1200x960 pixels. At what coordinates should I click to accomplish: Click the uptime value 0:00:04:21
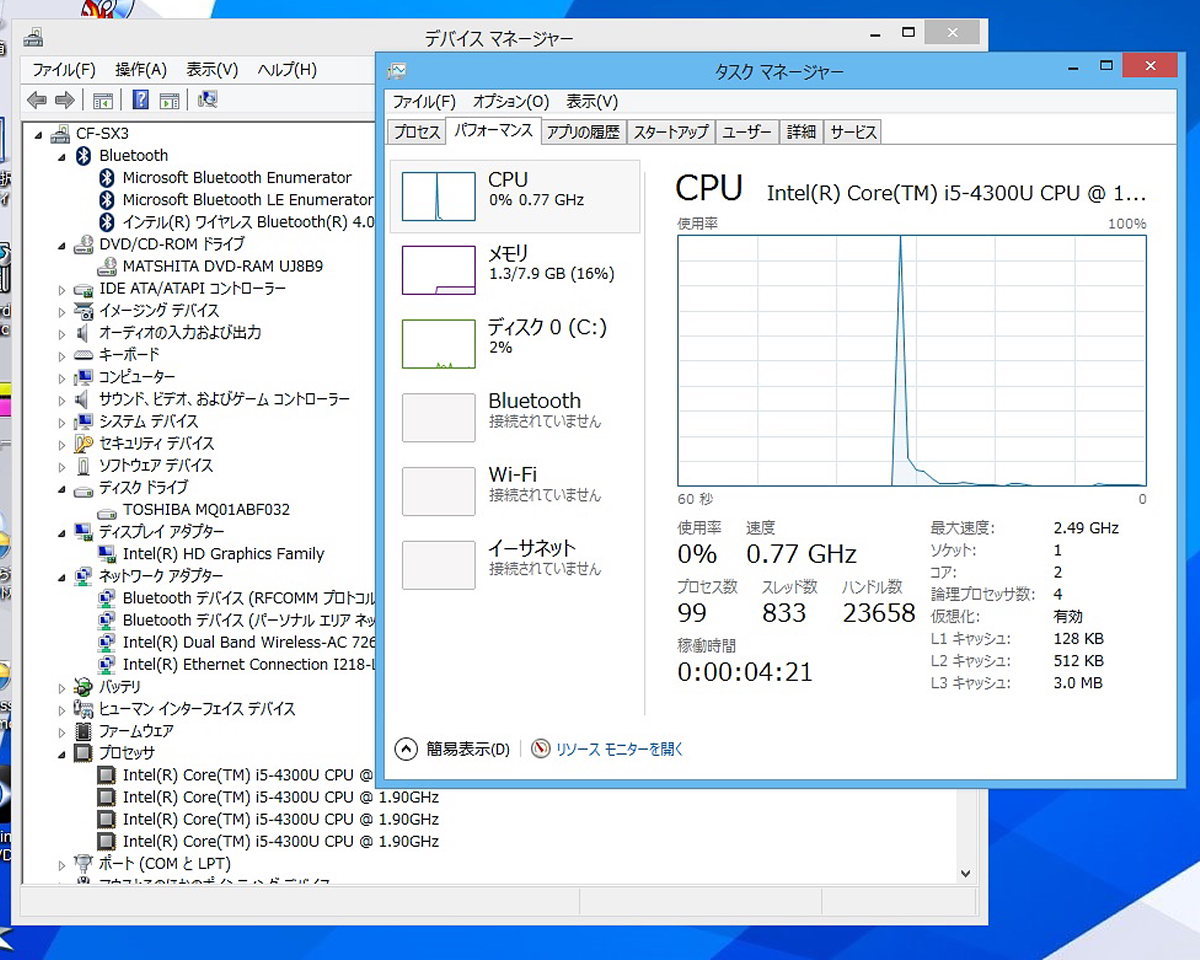pyautogui.click(x=745, y=672)
